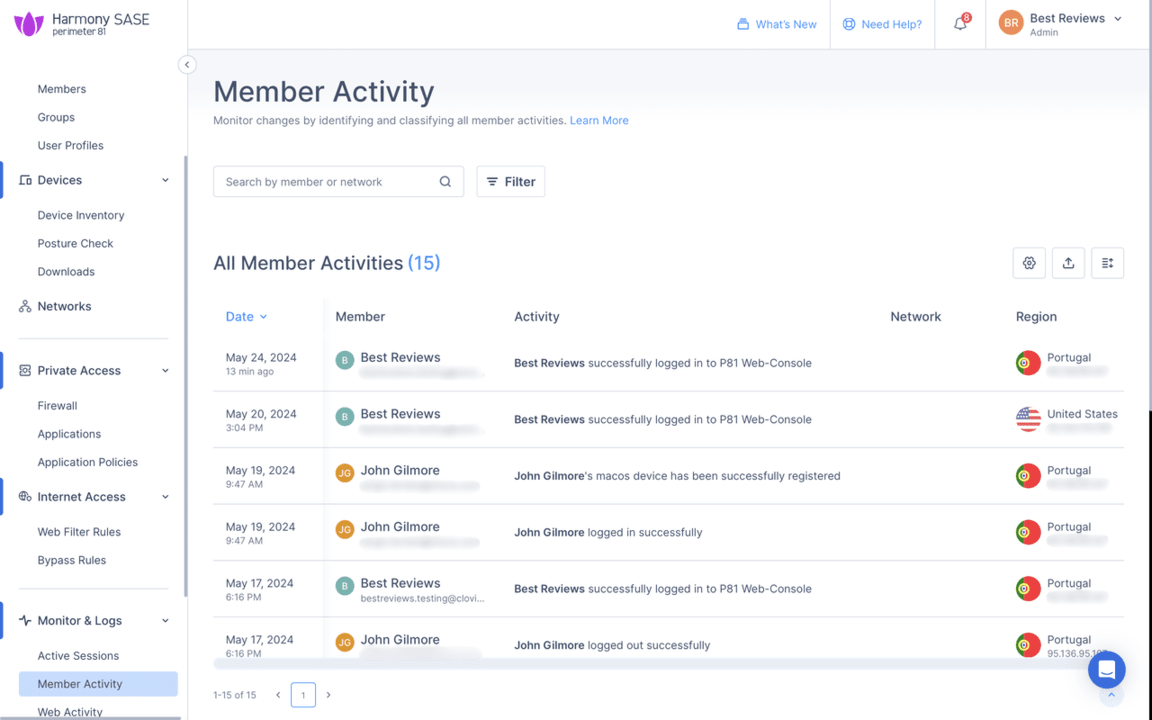1152x720 pixels.
Task: Collapse the Internet Access section
Action: 165,496
